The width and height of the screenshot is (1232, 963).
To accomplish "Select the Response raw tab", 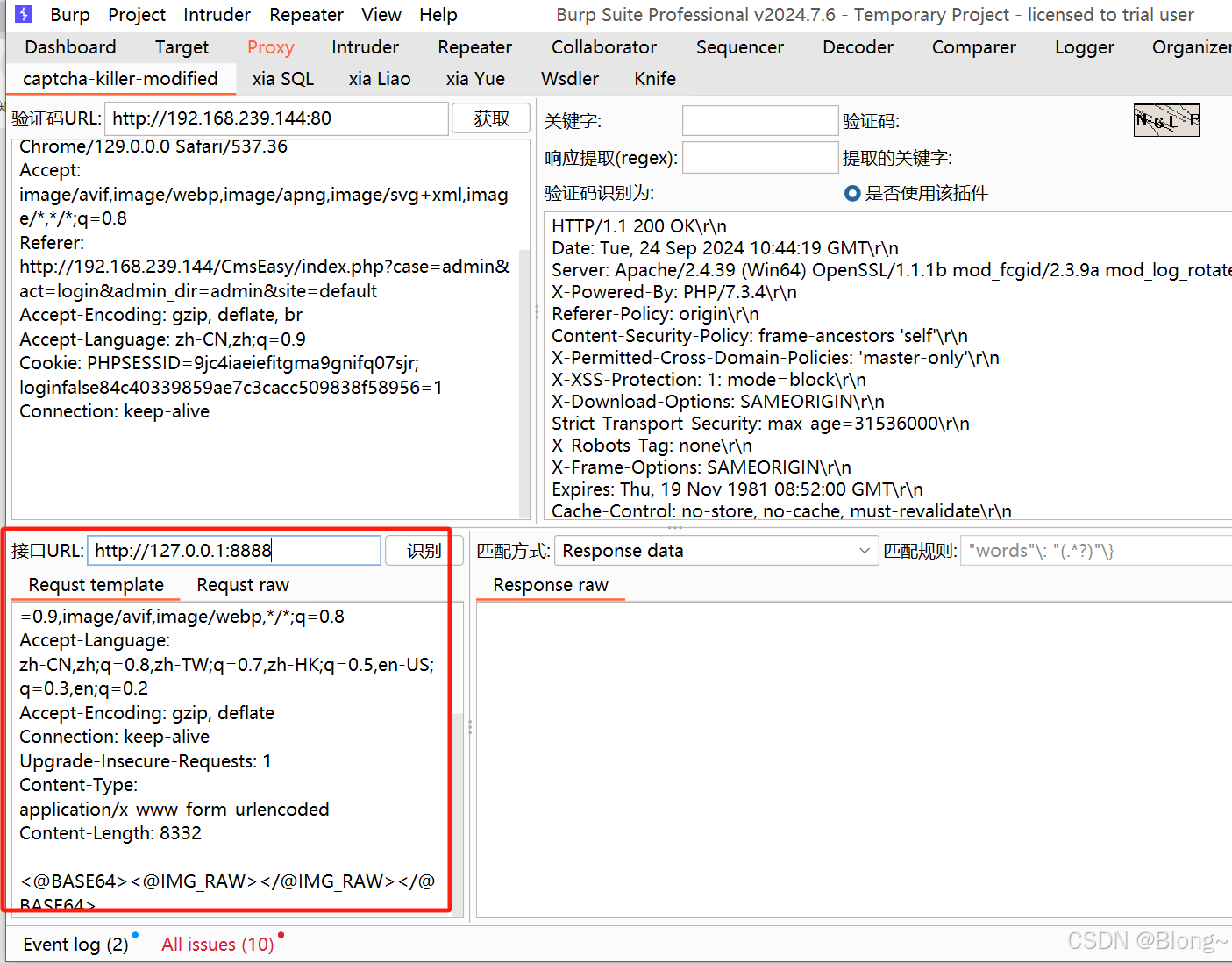I will [x=550, y=585].
